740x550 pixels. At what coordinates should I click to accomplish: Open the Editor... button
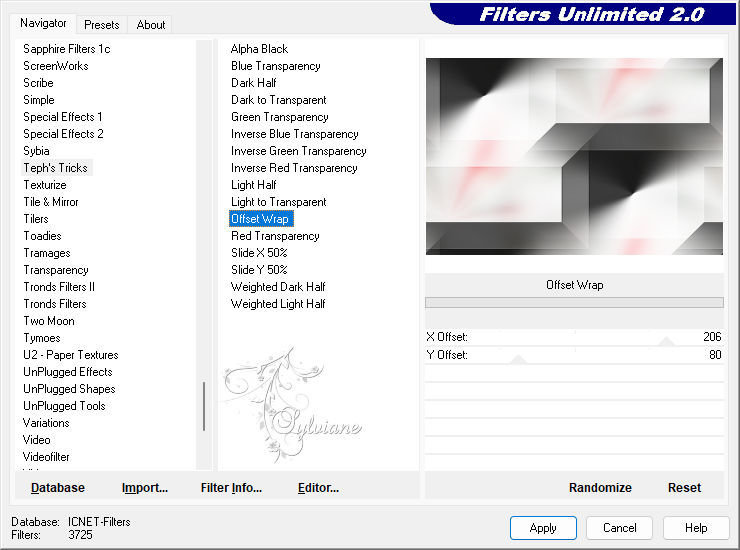(318, 488)
